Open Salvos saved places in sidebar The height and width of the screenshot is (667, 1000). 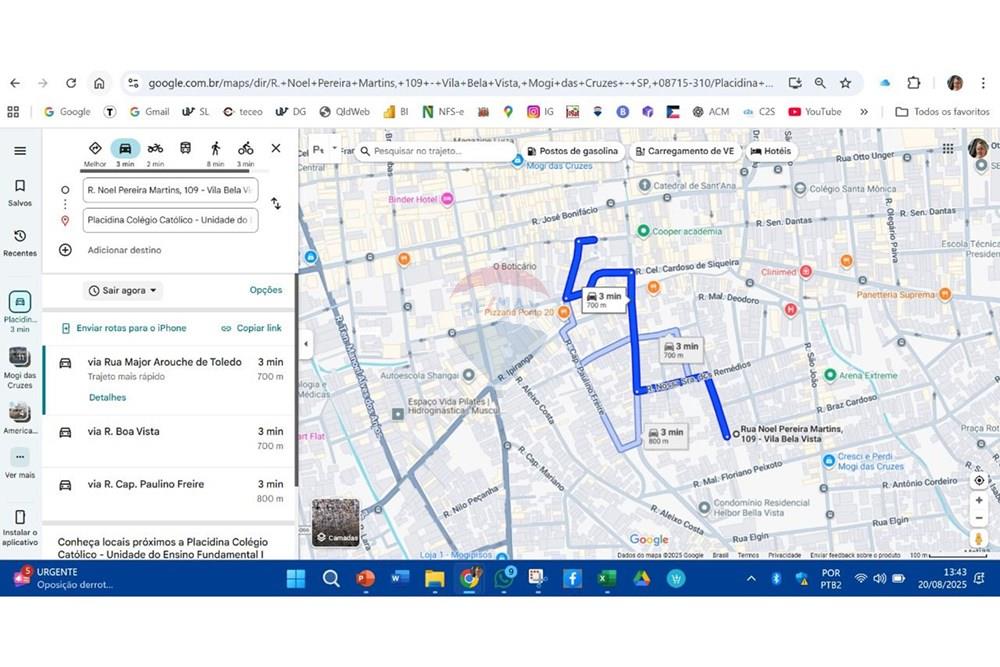point(20,192)
